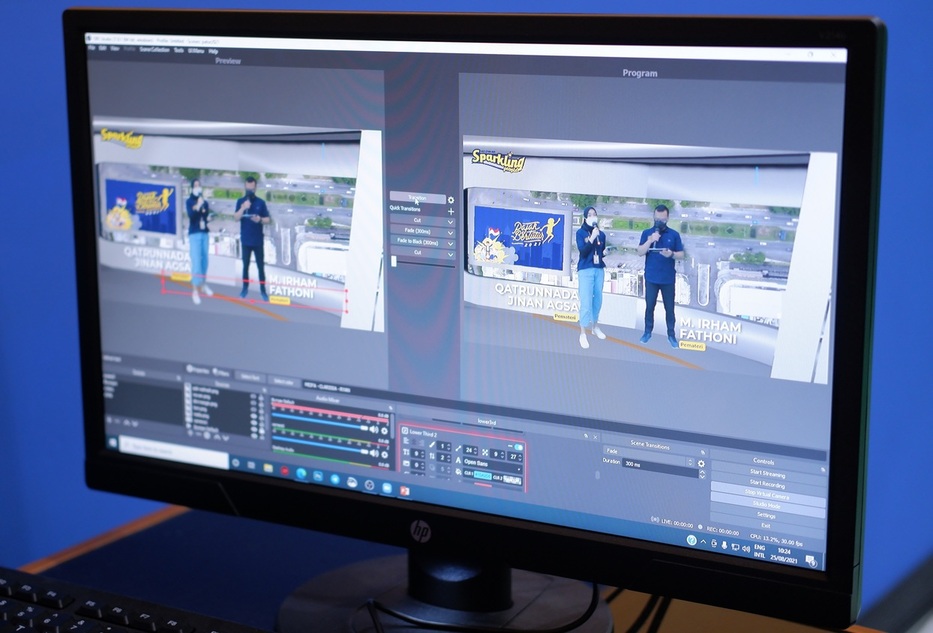Expand the Fade to Black quick transition arrow
The width and height of the screenshot is (933, 633).
coord(451,243)
